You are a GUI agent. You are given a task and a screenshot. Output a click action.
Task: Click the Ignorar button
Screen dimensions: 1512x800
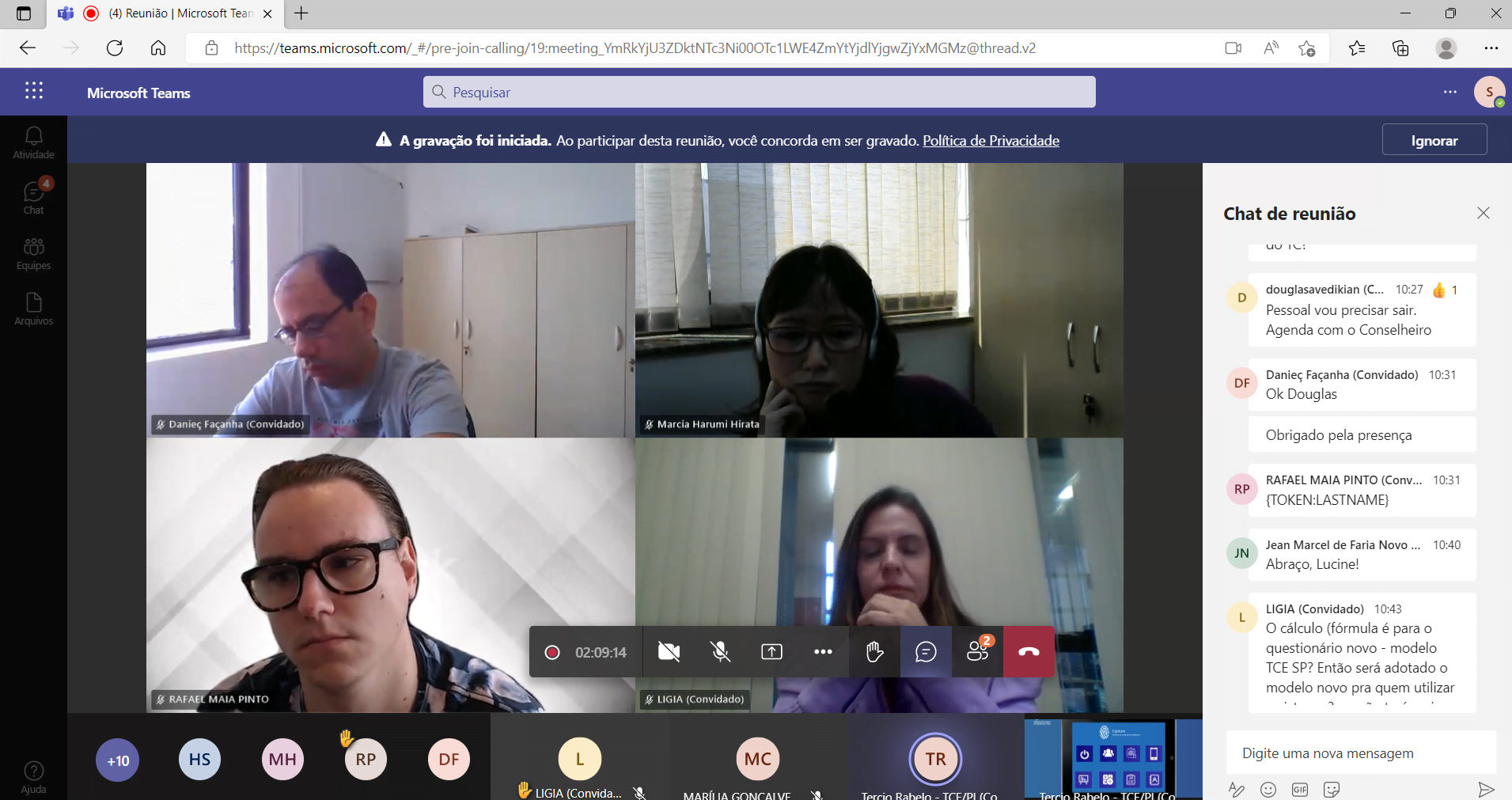click(1434, 140)
